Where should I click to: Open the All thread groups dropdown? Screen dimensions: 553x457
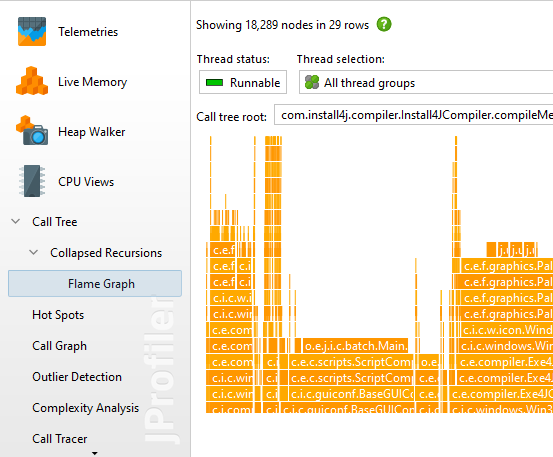[x=426, y=82]
